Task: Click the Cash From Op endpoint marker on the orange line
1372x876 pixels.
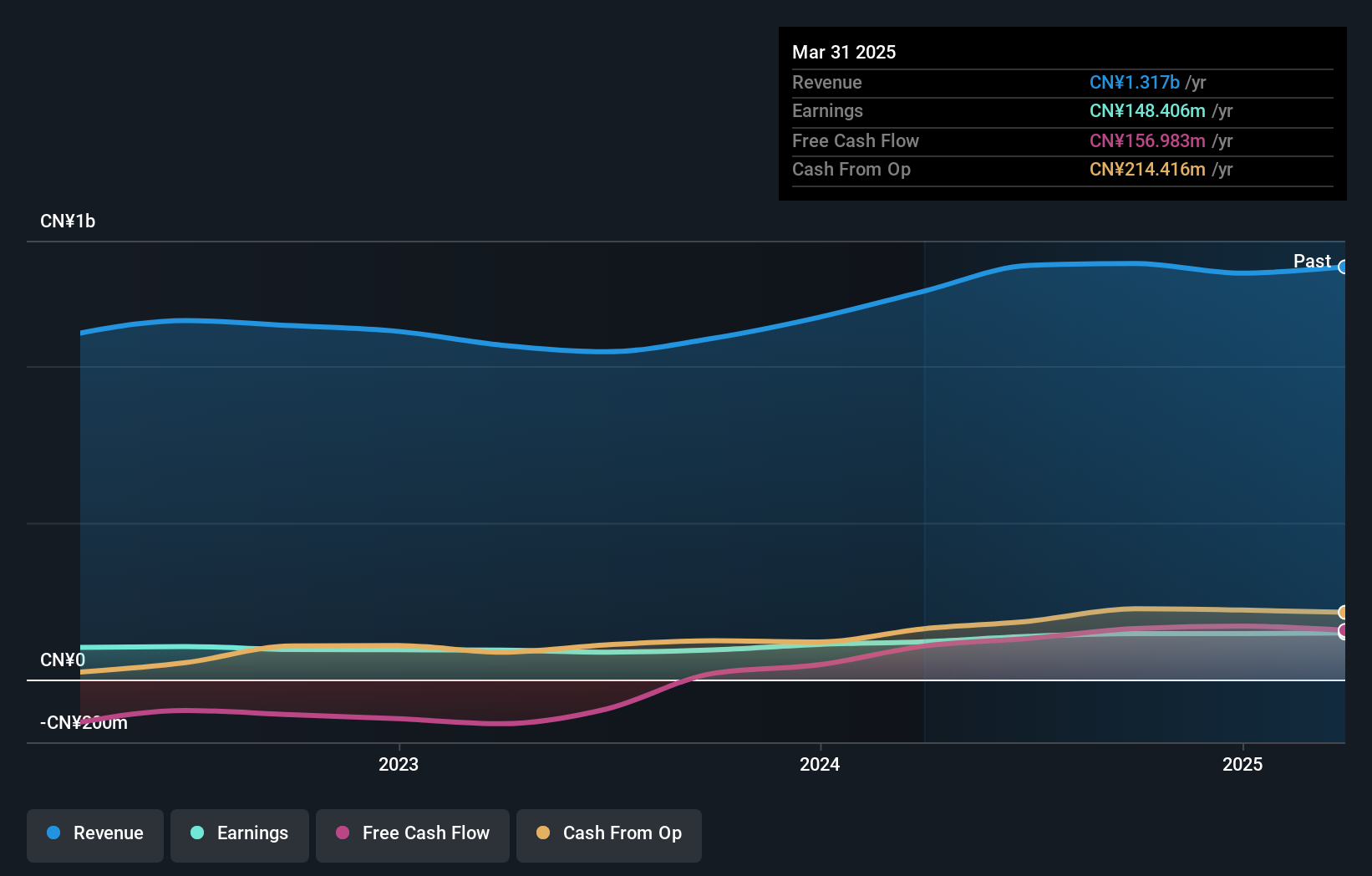Action: tap(1344, 613)
